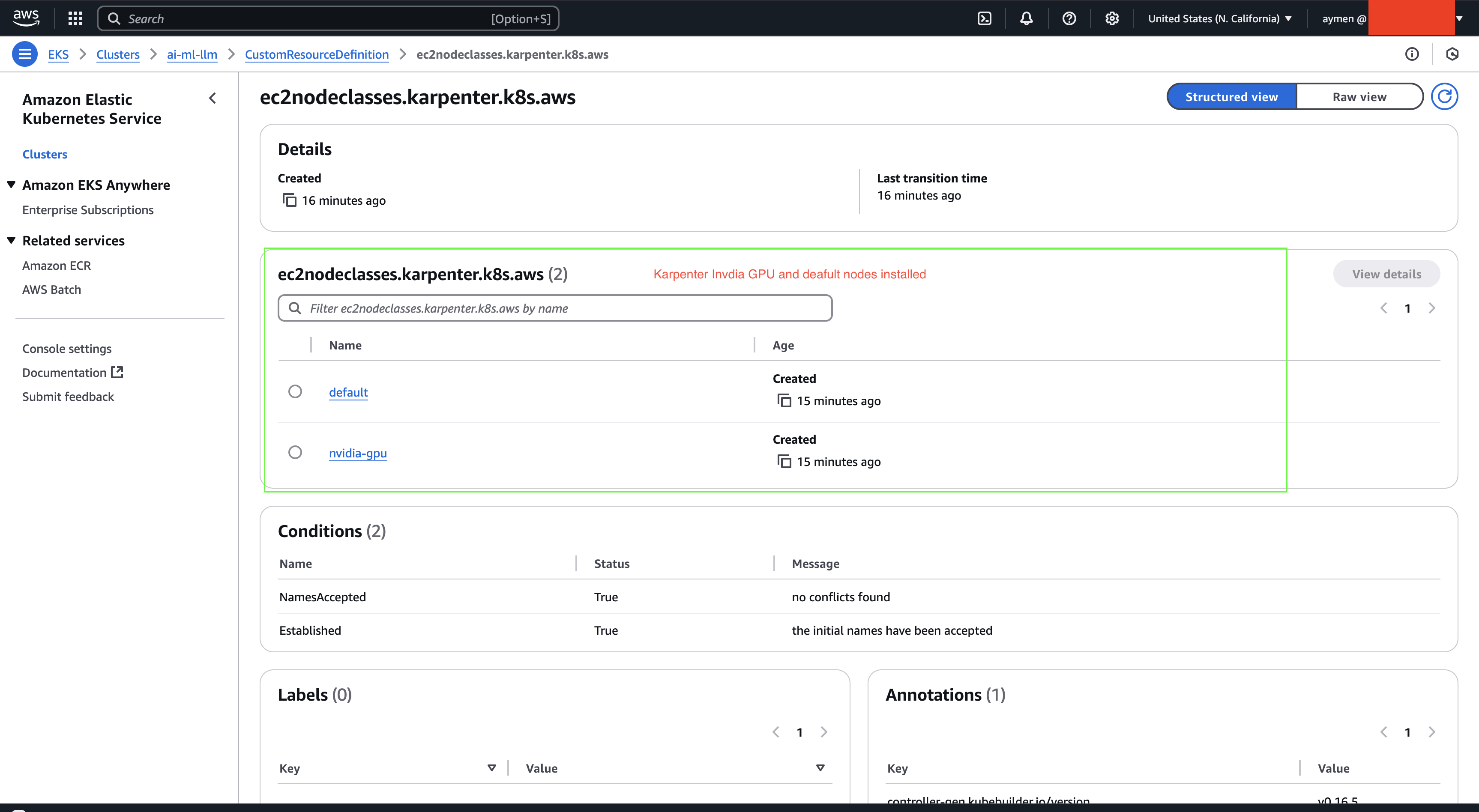Collapse the Amazon EKS Anywhere section

click(11, 185)
